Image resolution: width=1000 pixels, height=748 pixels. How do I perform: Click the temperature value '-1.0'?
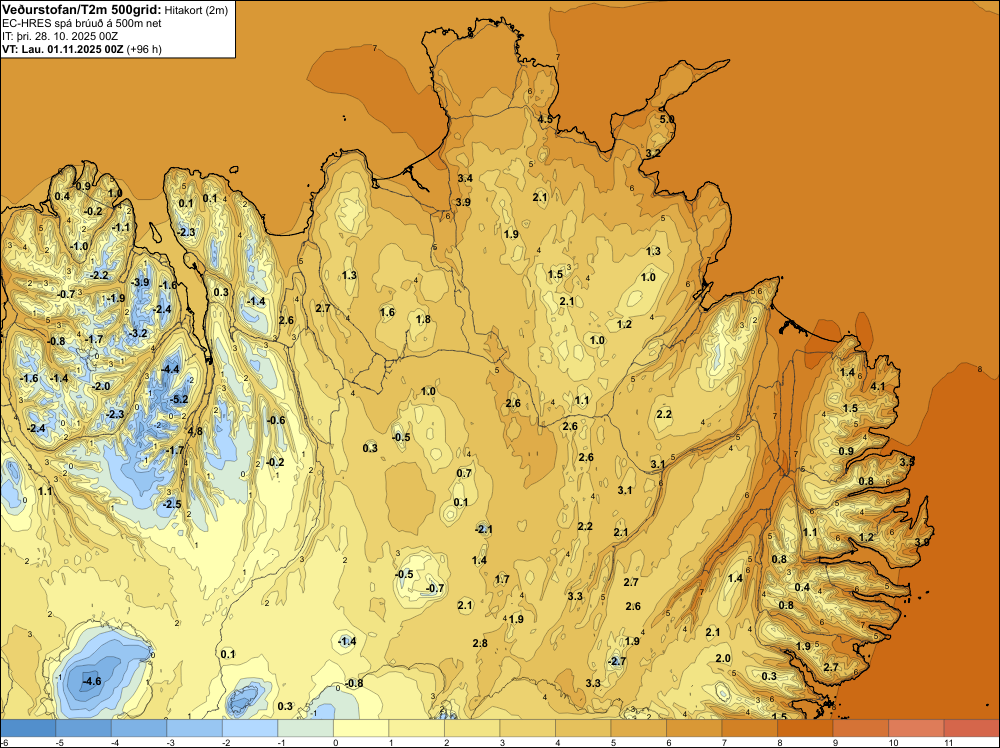(x=79, y=246)
